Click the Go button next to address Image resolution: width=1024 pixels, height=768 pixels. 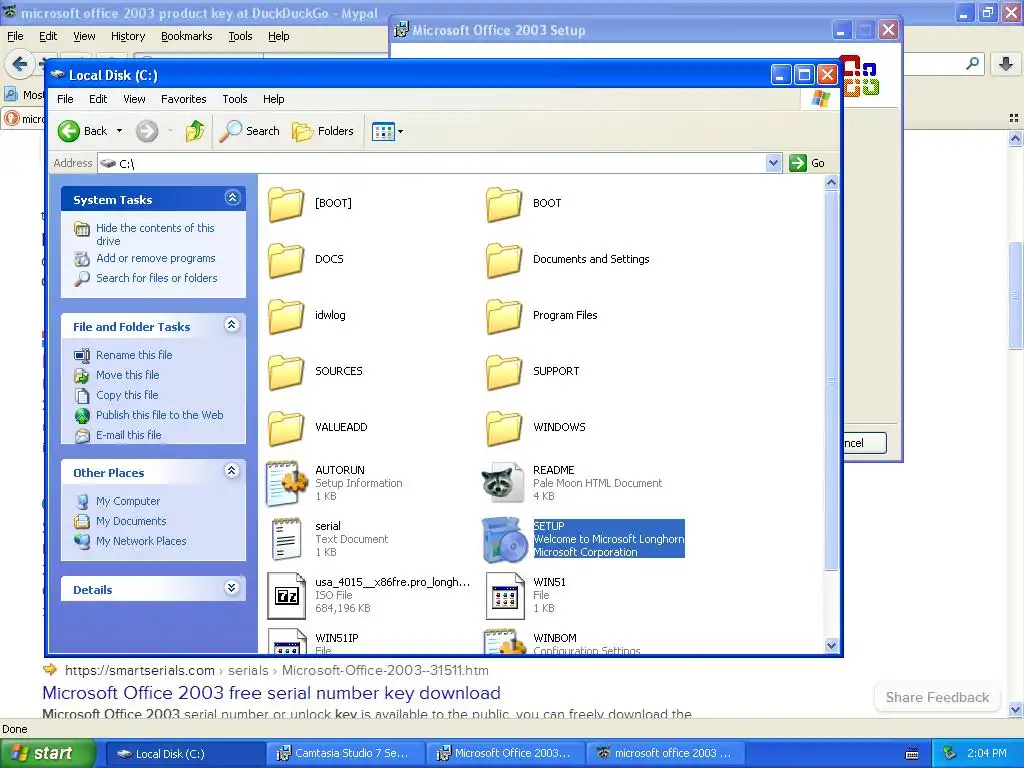[x=807, y=163]
